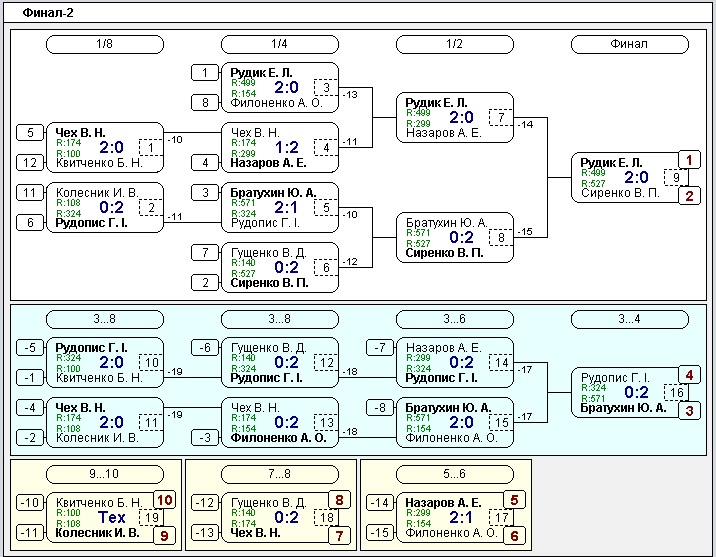Click dashed match number 19 in 9...10 match
This screenshot has height=557, width=716.
coord(151,517)
